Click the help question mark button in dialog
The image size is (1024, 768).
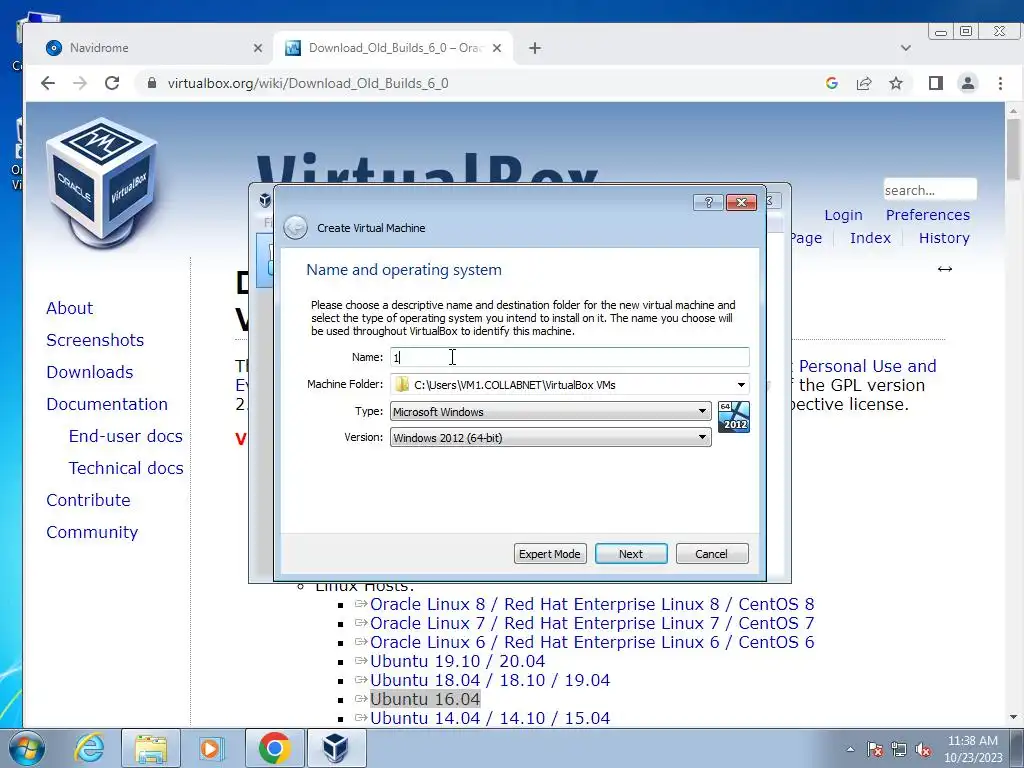click(708, 202)
